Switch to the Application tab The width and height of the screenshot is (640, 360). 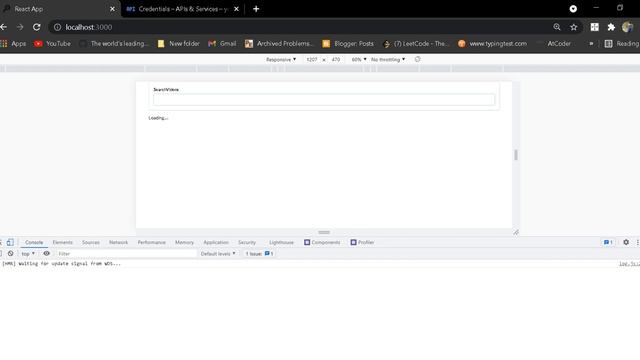pyautogui.click(x=216, y=242)
